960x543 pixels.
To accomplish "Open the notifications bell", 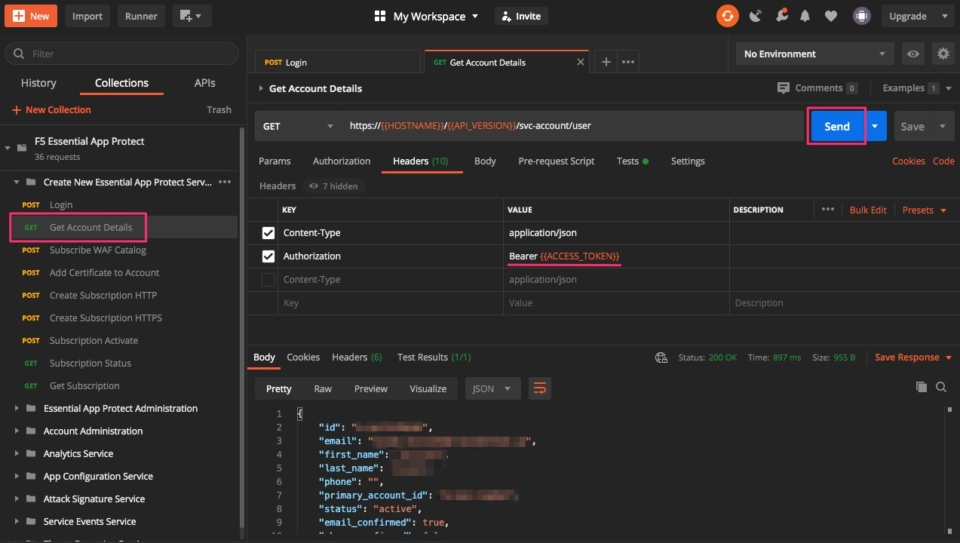I will (x=805, y=16).
